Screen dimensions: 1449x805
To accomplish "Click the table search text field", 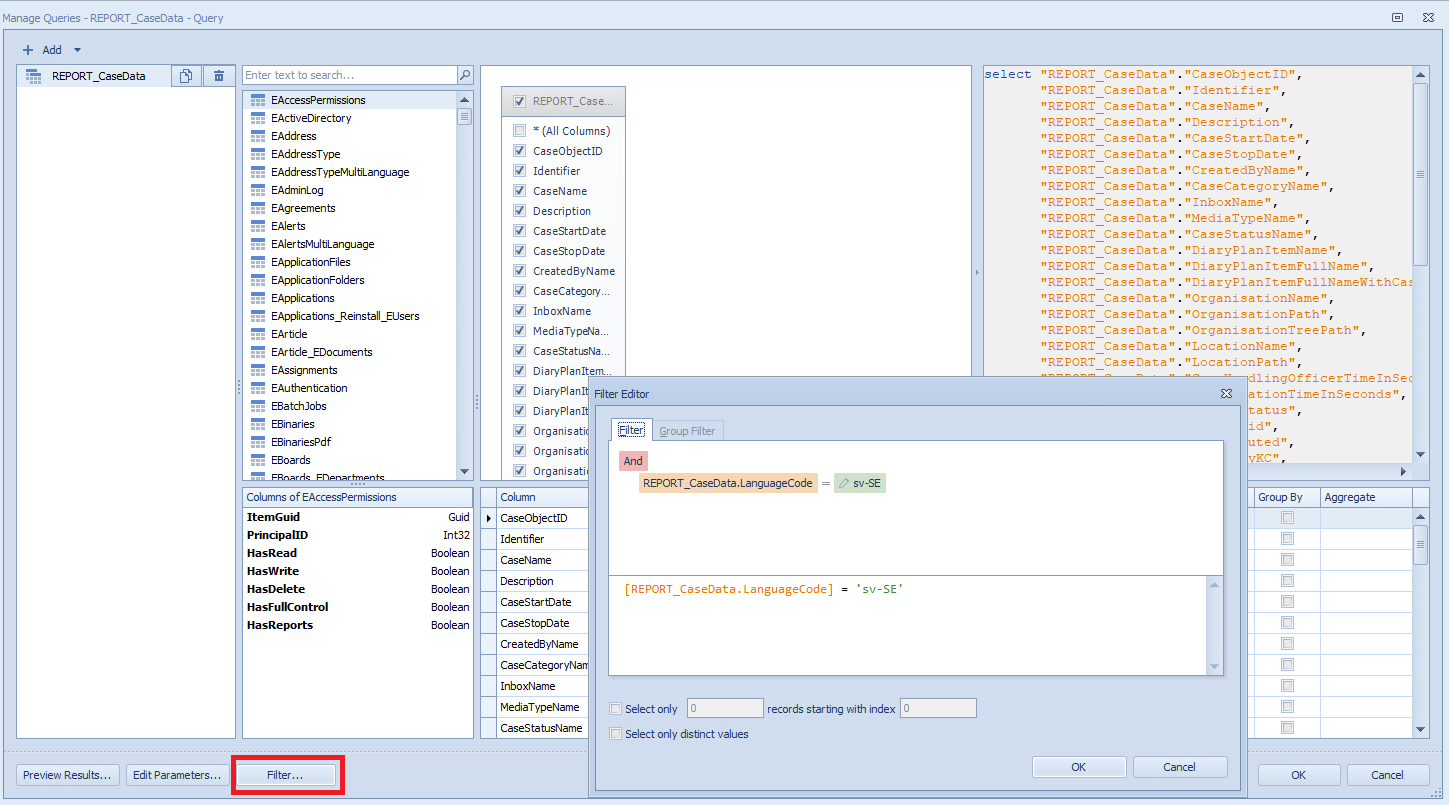I will click(x=350, y=75).
